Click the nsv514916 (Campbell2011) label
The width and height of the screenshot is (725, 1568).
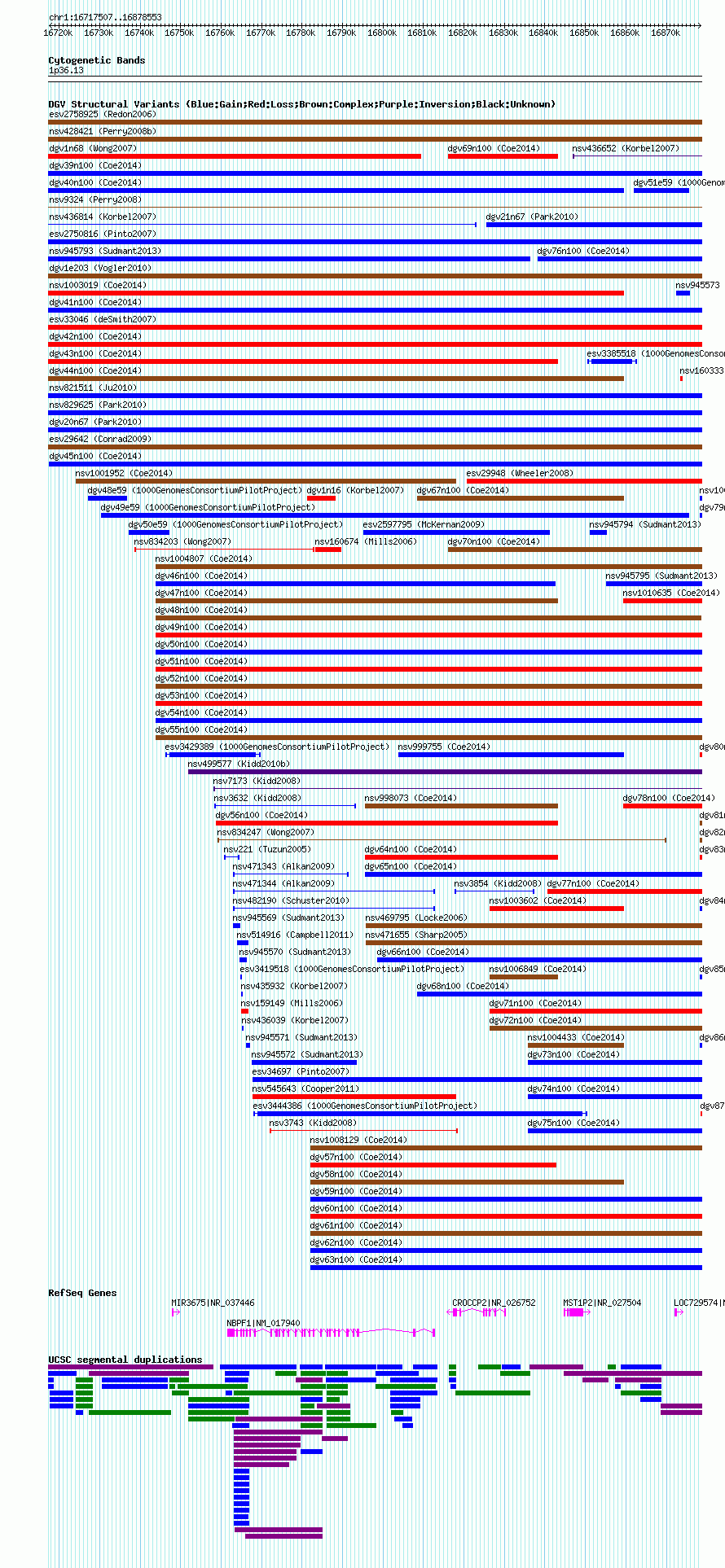[x=296, y=935]
